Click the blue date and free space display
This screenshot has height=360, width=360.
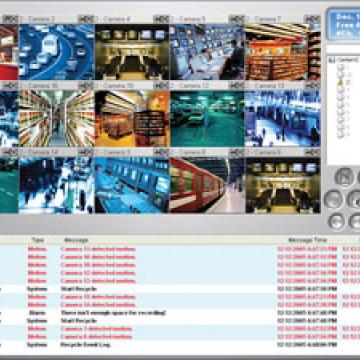tap(344, 25)
